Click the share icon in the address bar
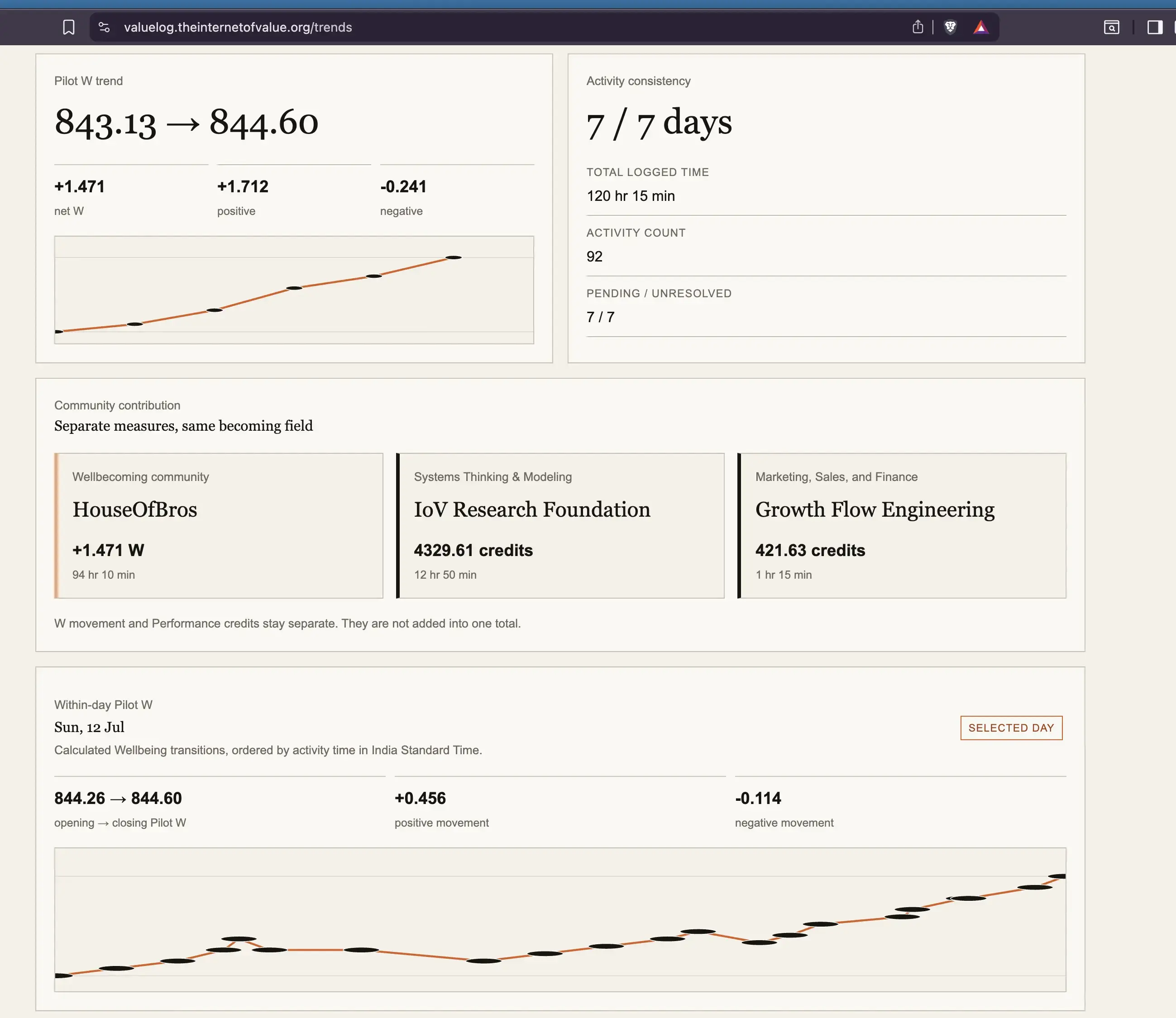 coord(918,27)
